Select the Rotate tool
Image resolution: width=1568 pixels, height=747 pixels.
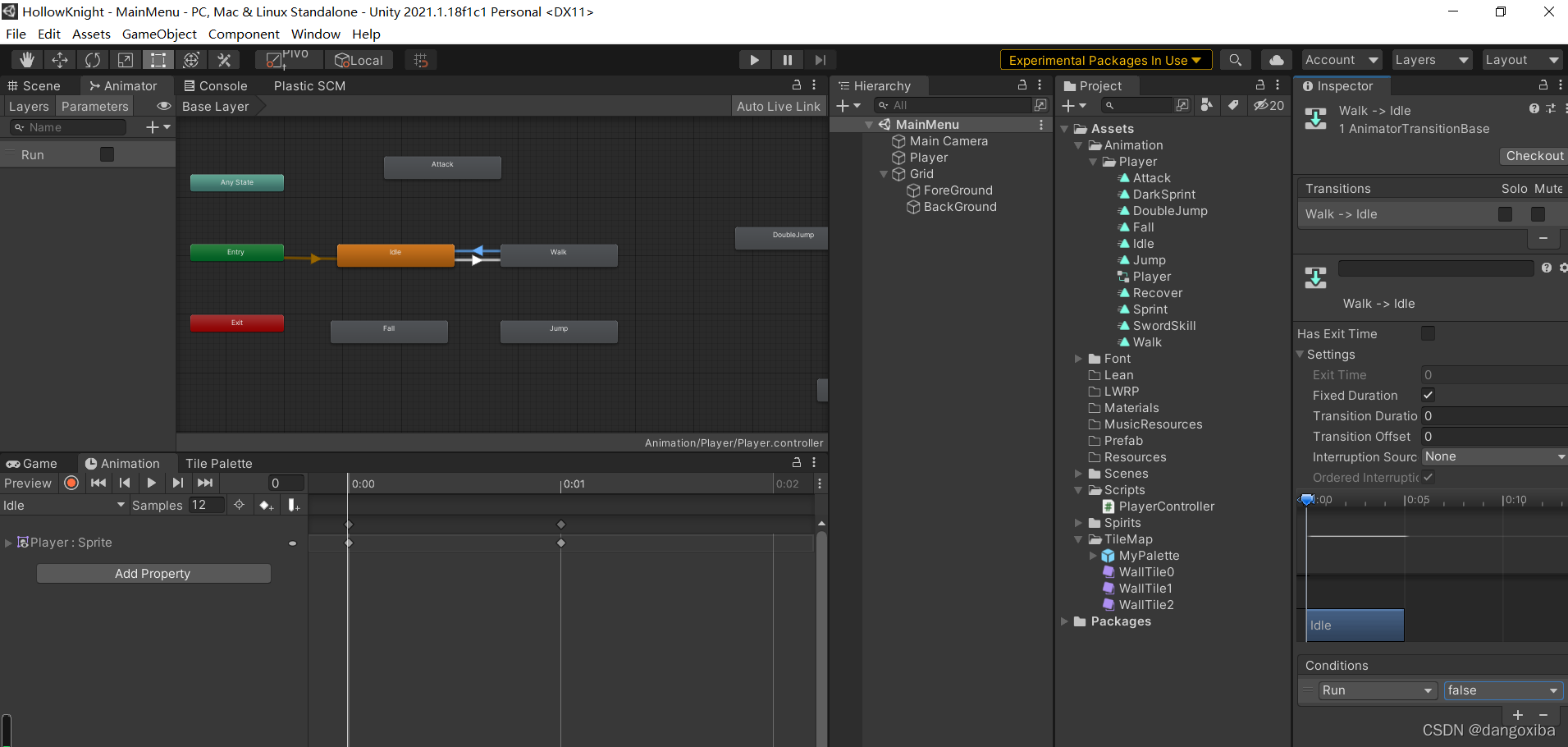[x=92, y=59]
